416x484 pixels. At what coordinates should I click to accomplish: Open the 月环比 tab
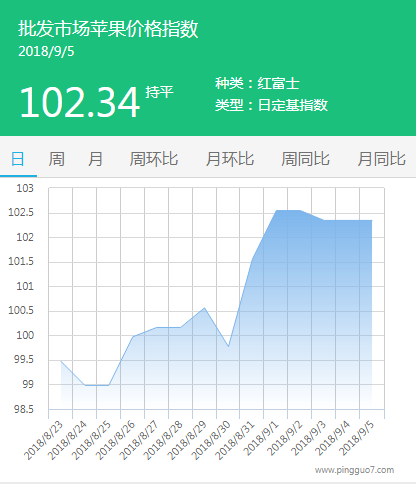(x=230, y=159)
